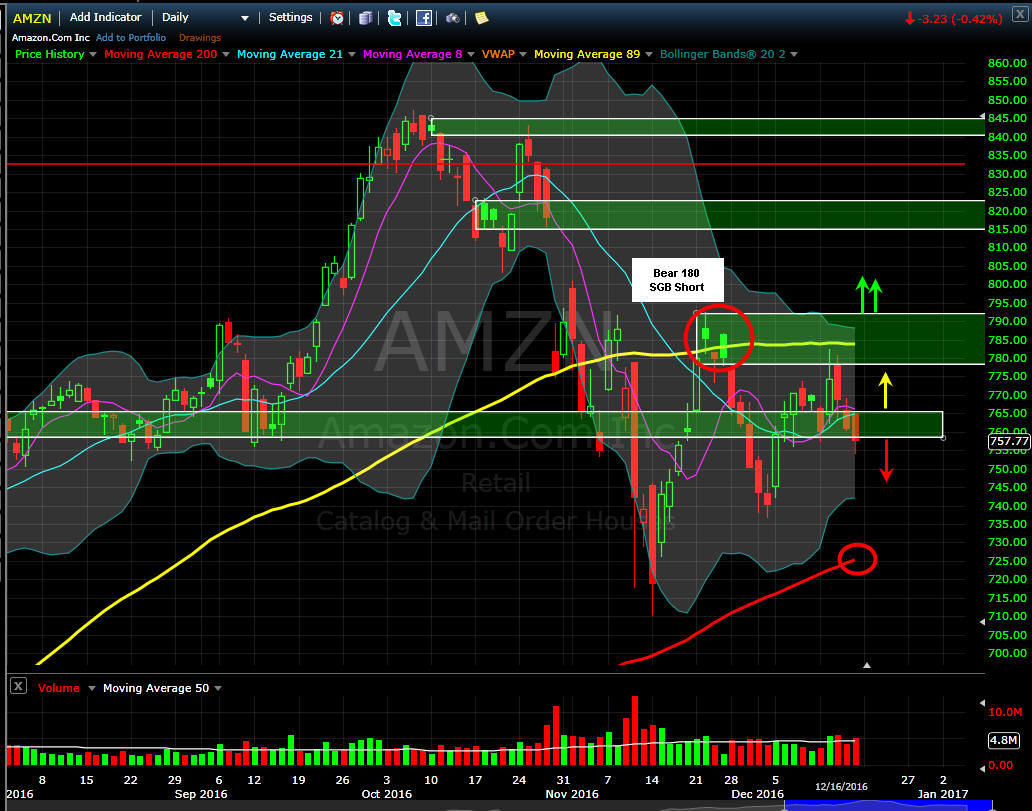
Task: Select the Bear 180 SGB Short annotation
Action: click(x=677, y=280)
